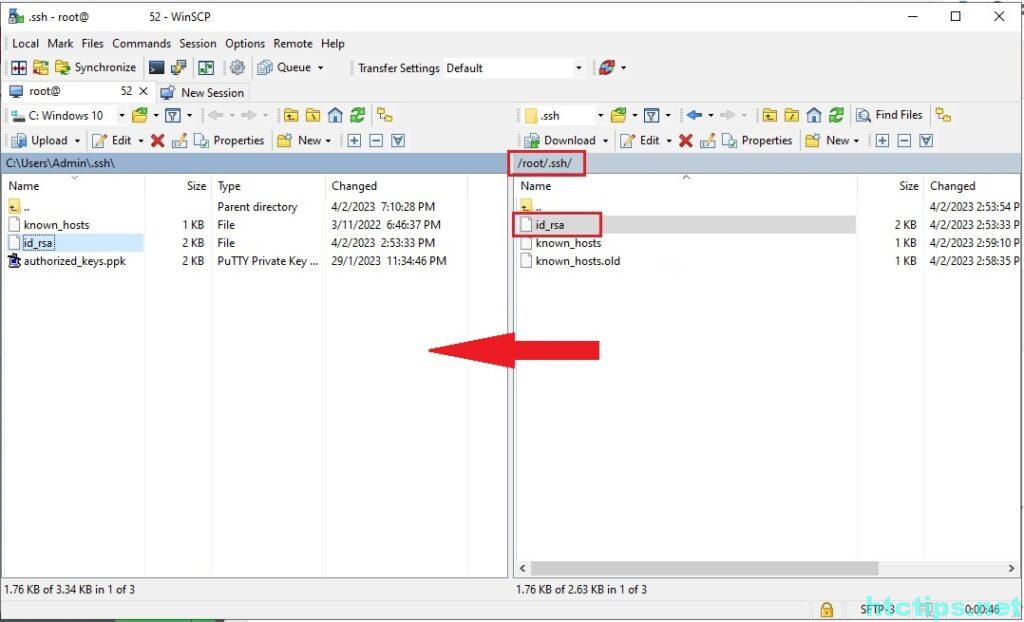Click the local panel filter icon
This screenshot has height=622, width=1024.
coord(172,116)
